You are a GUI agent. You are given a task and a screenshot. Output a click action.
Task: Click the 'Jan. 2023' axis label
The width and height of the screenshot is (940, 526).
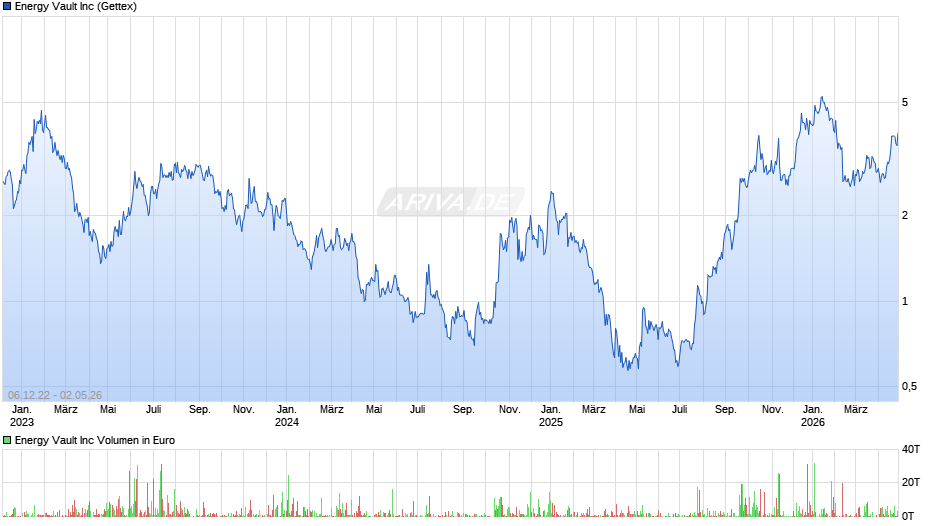22,416
